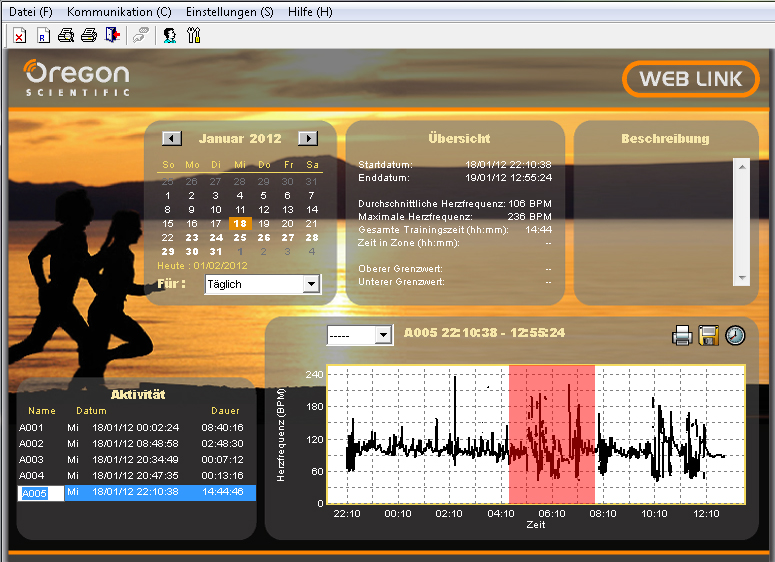Open print preview from the toolbar
This screenshot has width=775, height=562.
(66, 36)
